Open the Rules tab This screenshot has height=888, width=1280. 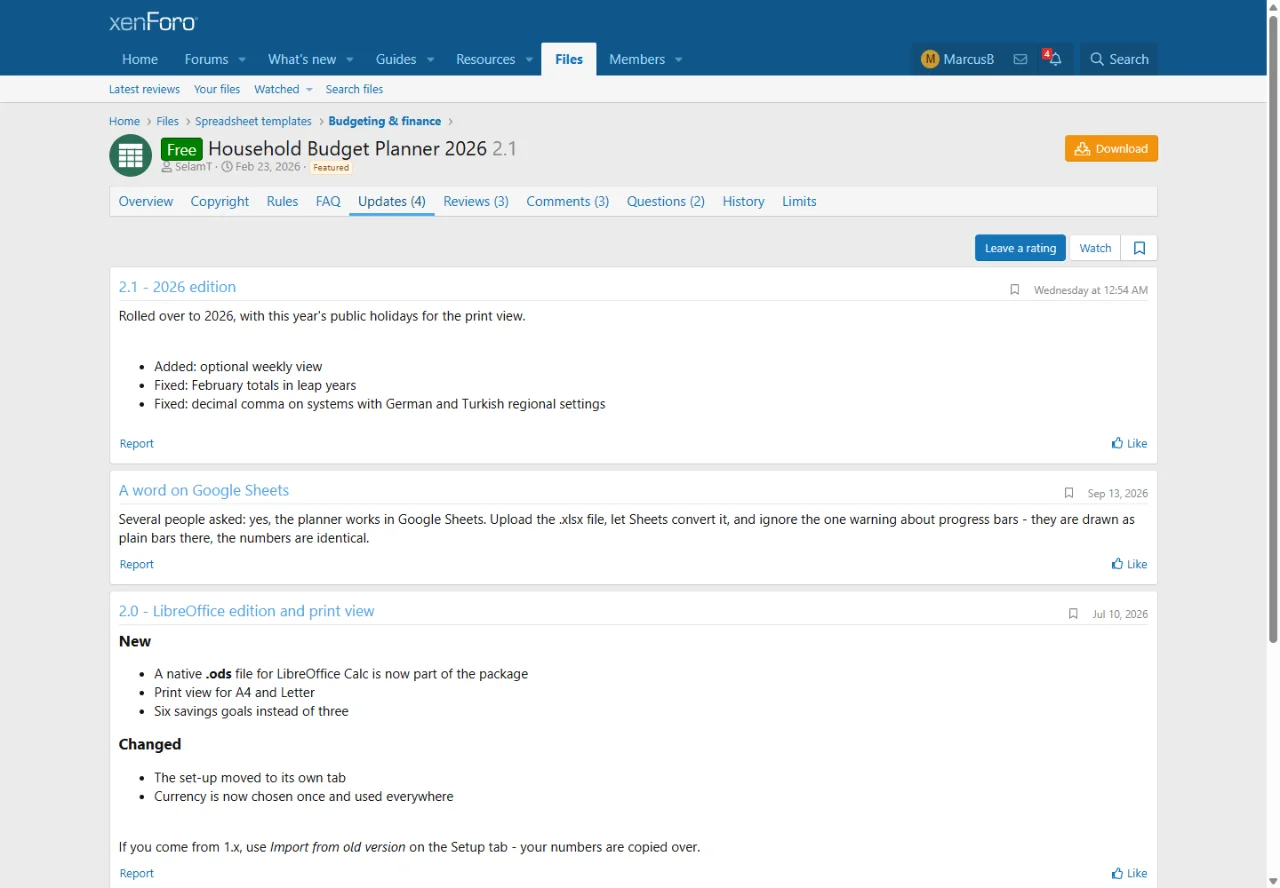point(282,201)
